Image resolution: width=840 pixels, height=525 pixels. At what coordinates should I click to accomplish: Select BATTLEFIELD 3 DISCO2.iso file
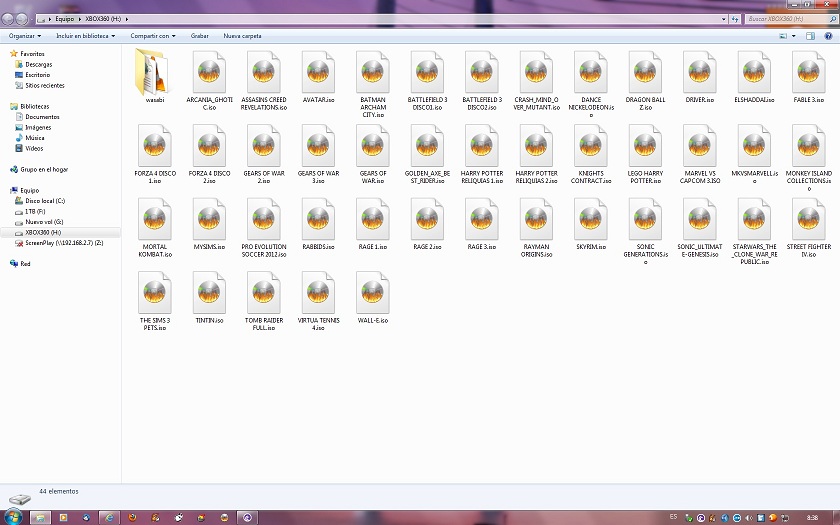pos(482,80)
